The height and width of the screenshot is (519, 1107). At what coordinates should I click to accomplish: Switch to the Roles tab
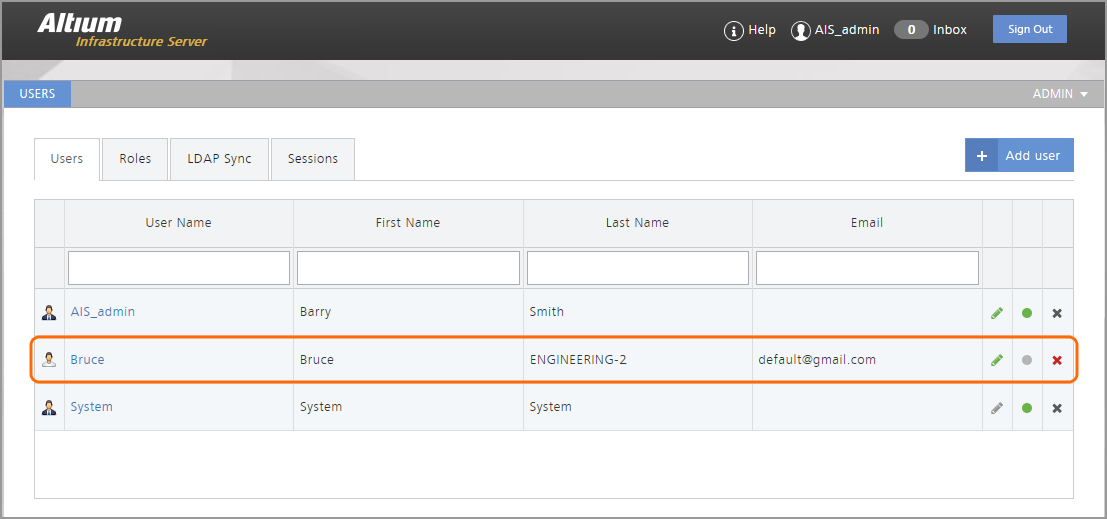pyautogui.click(x=135, y=159)
